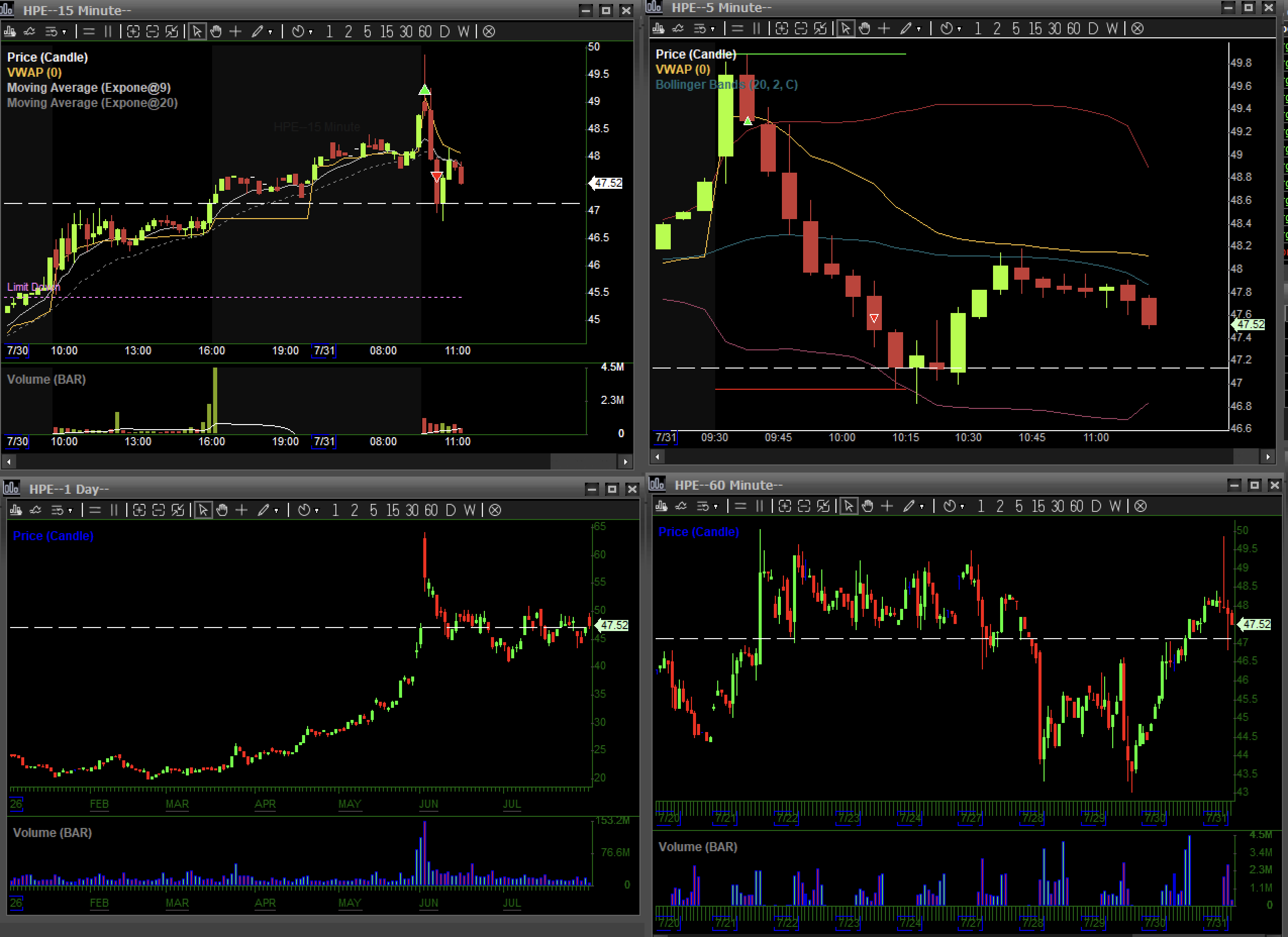Switch 5 Minute chart to 15 minute interval
Screen dimensions: 1288x937
point(1035,28)
